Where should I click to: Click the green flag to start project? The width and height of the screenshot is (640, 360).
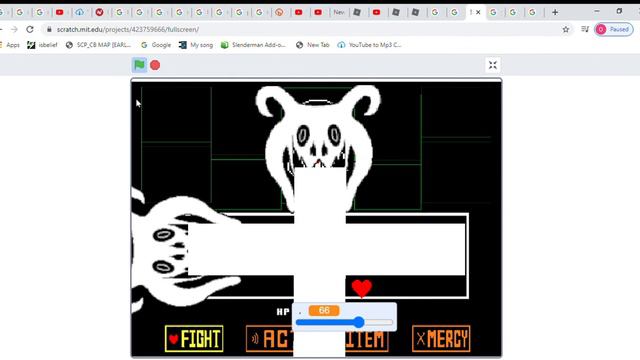pyautogui.click(x=139, y=65)
